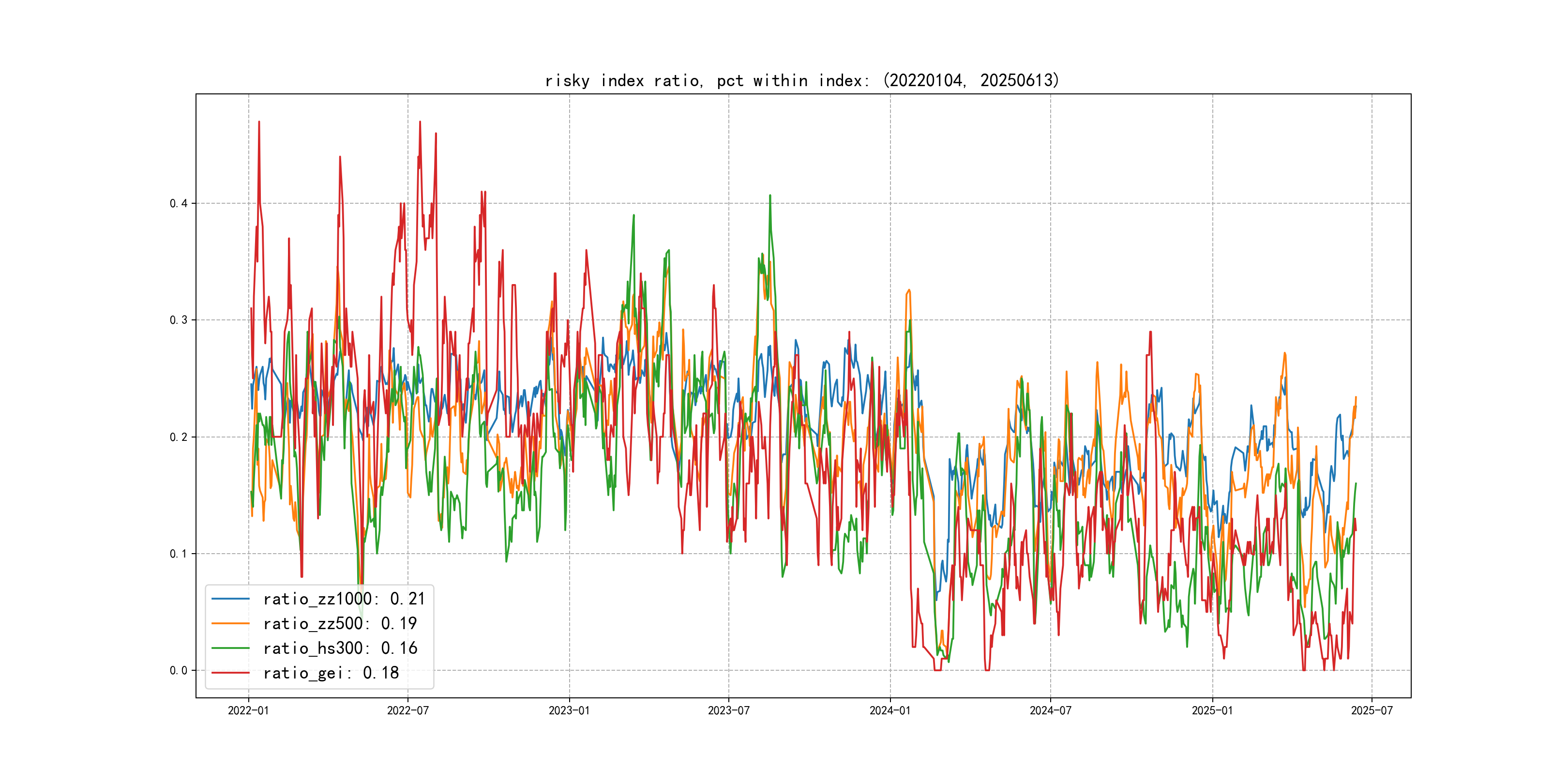
Task: Click the 0.0 y-axis tick label
Action: tap(179, 670)
